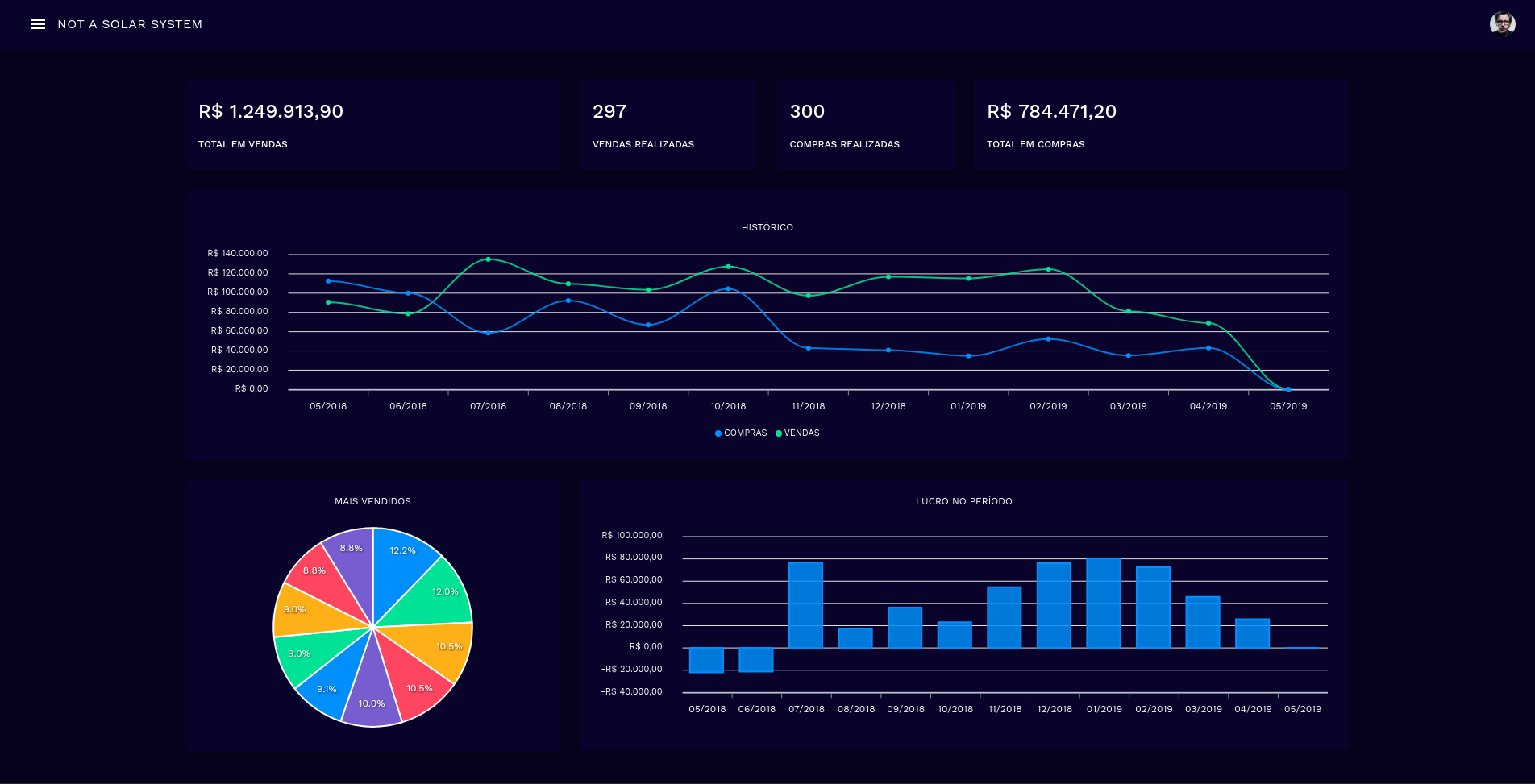Click the MAIS VENDIDOS chart title

pos(372,501)
